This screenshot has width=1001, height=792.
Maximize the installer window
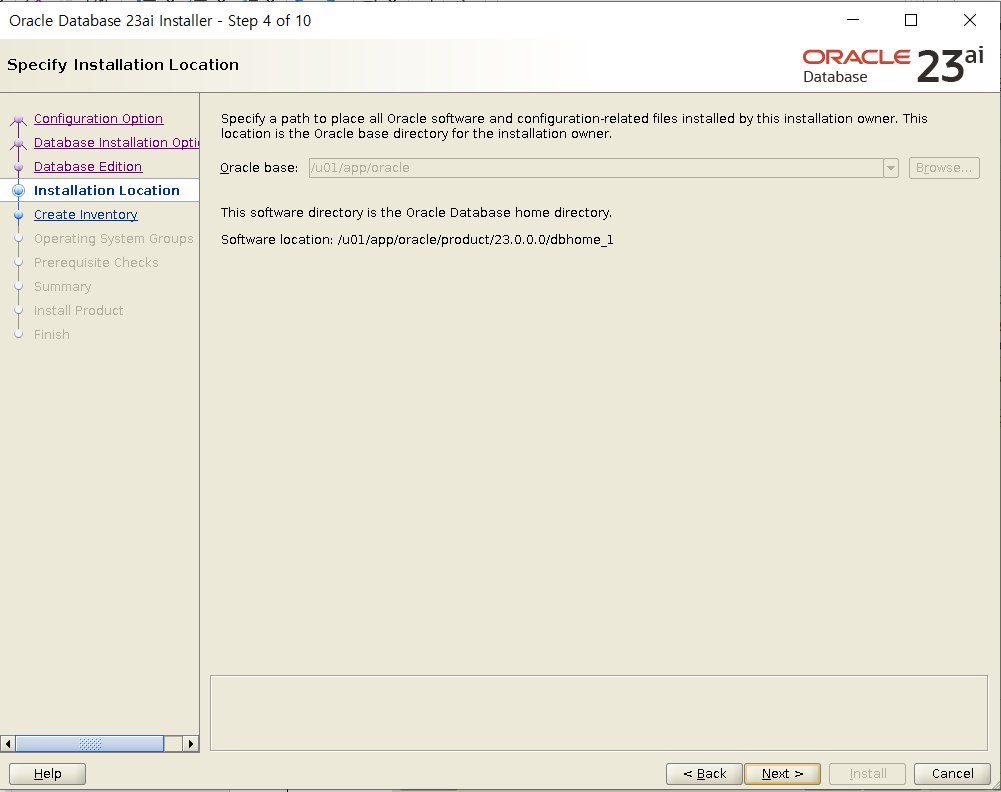[x=911, y=20]
